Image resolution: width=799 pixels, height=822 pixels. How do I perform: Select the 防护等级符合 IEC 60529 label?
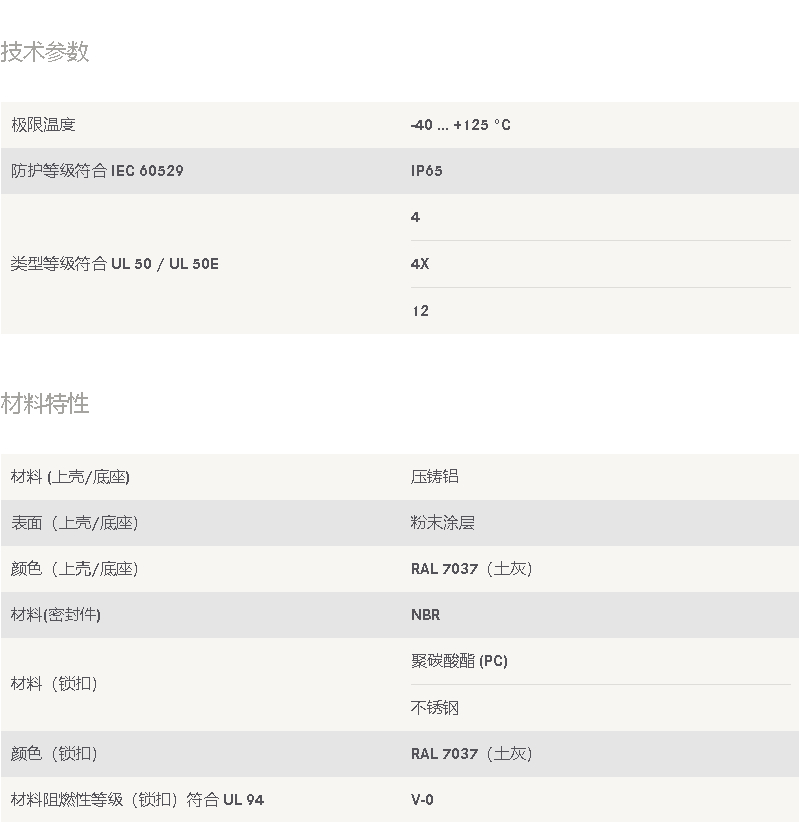tap(97, 171)
